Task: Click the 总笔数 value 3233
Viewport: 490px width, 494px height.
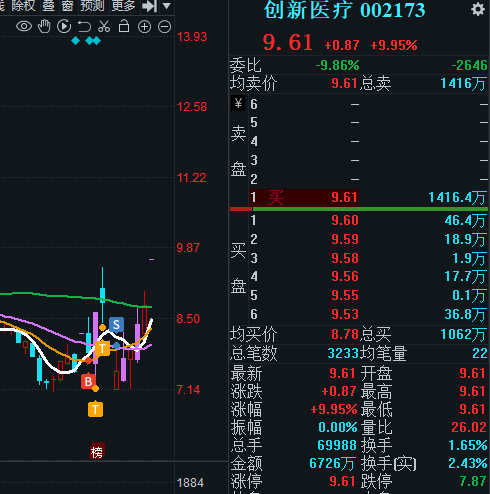Action: coord(343,353)
